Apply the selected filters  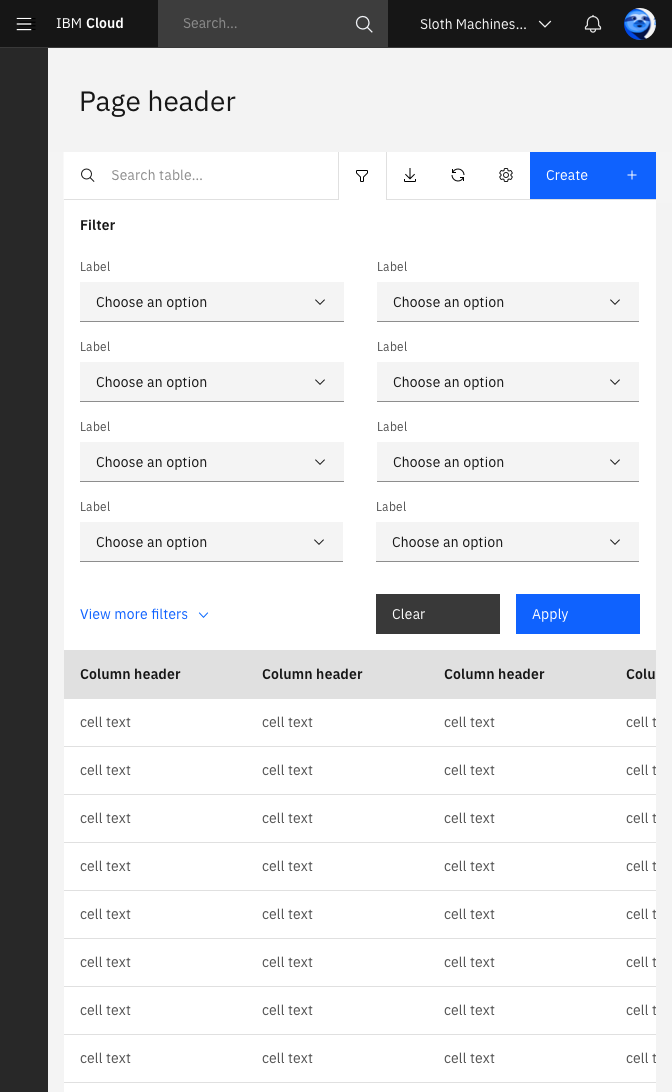click(578, 614)
